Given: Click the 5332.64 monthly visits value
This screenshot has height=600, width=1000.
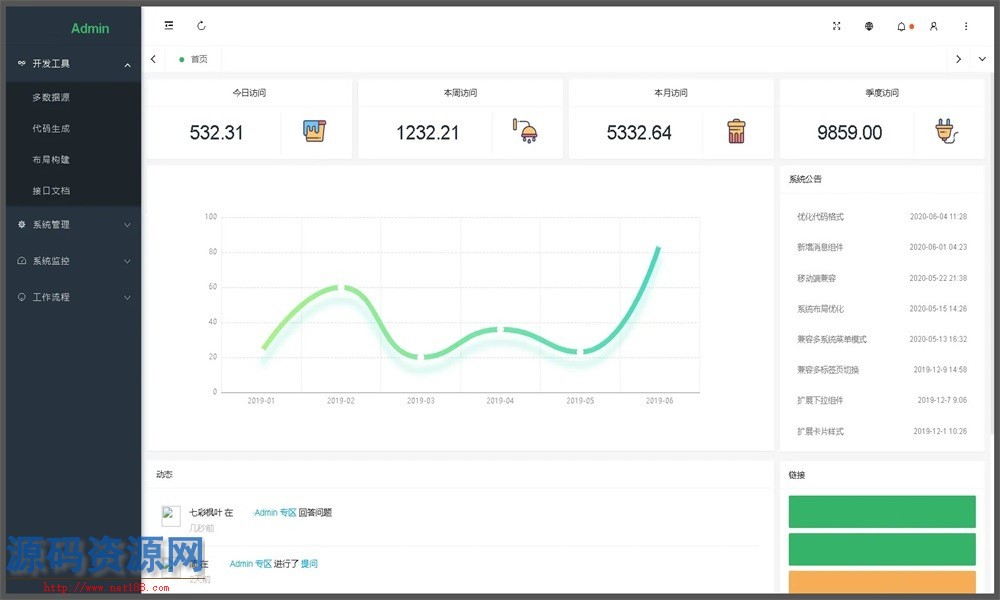Looking at the screenshot, I should coord(639,133).
